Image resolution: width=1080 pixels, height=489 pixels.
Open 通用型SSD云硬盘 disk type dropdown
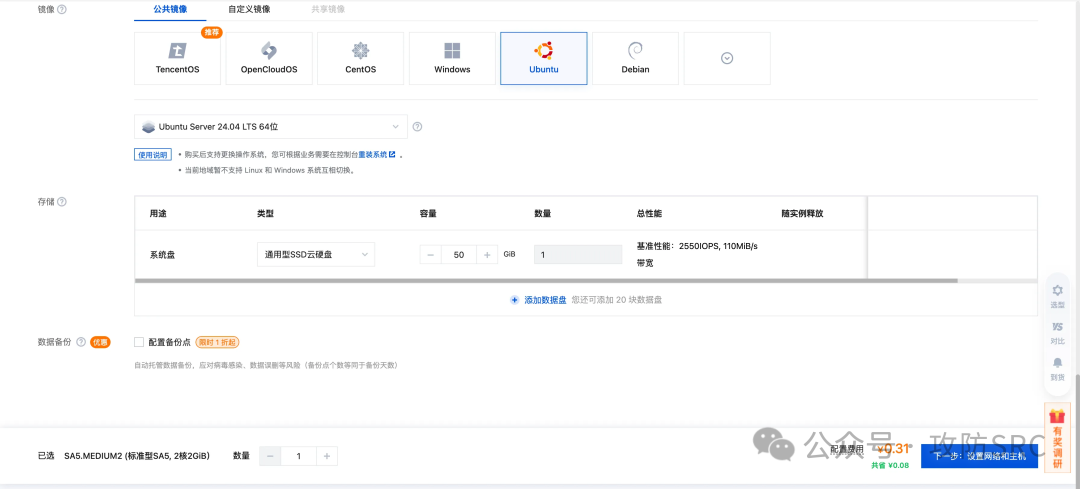316,254
